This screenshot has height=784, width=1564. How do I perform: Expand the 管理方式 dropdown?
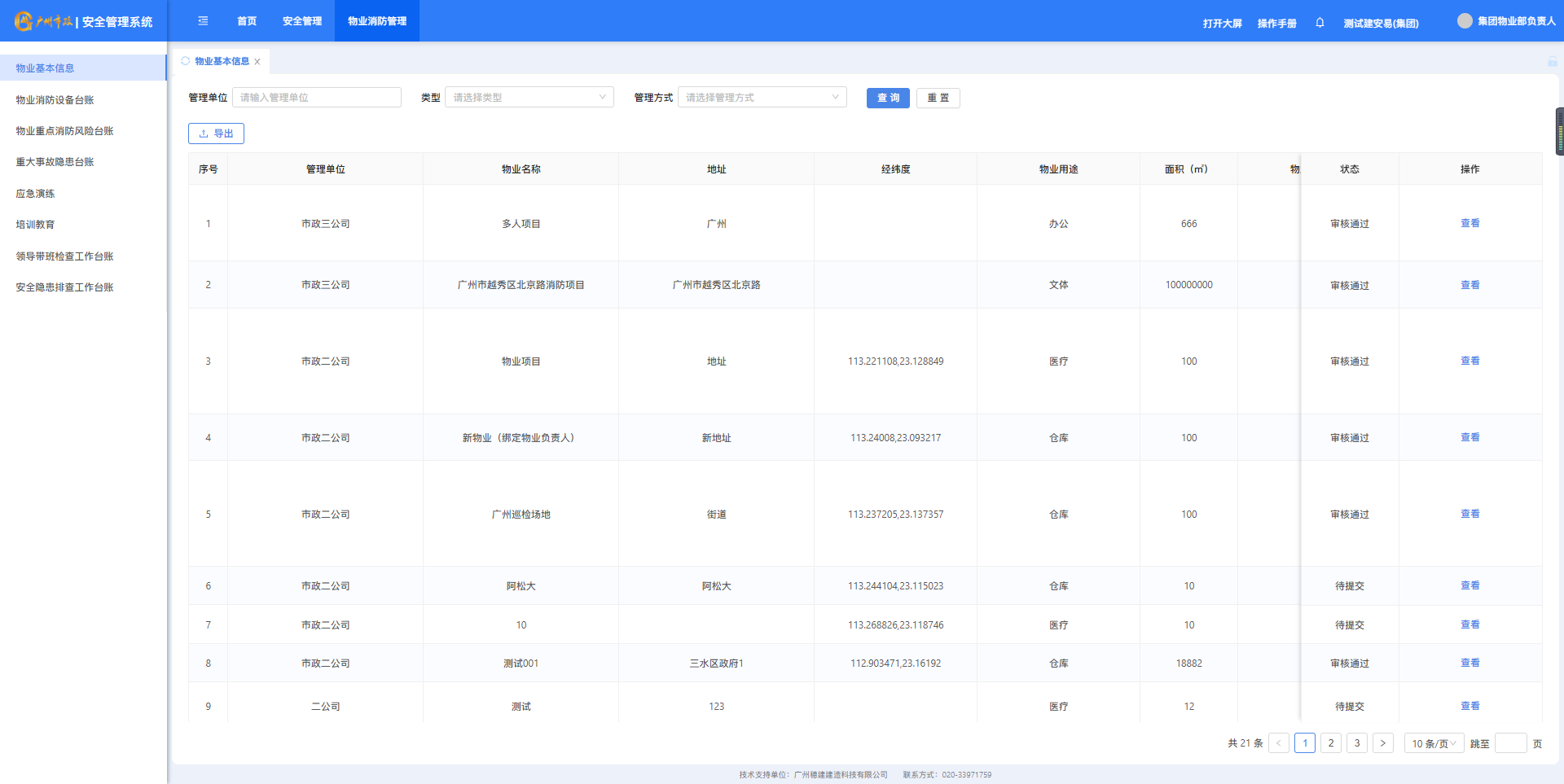point(762,98)
